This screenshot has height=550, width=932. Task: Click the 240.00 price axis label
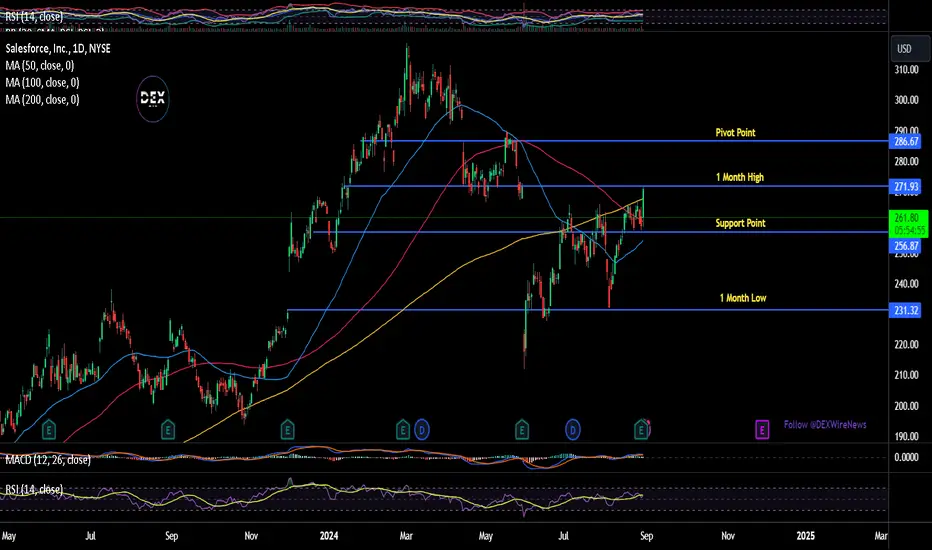point(906,284)
